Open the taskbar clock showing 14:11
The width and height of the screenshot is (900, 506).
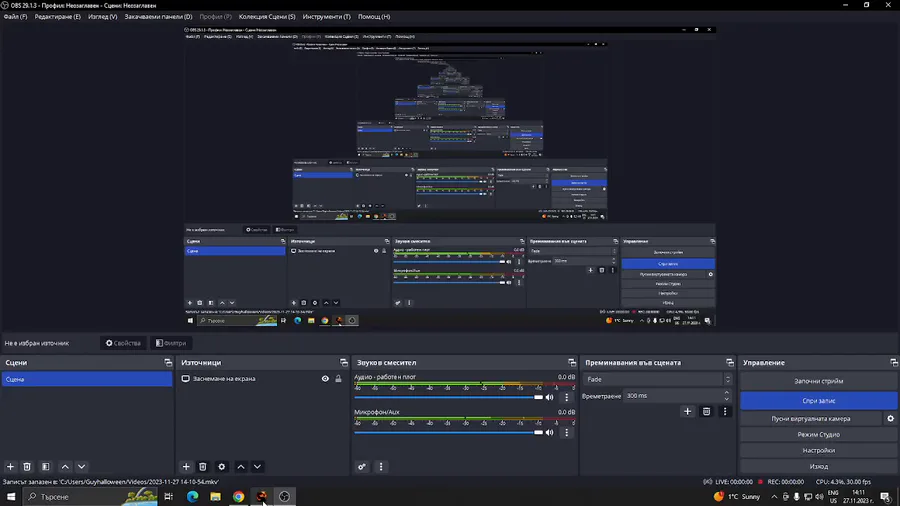858,496
